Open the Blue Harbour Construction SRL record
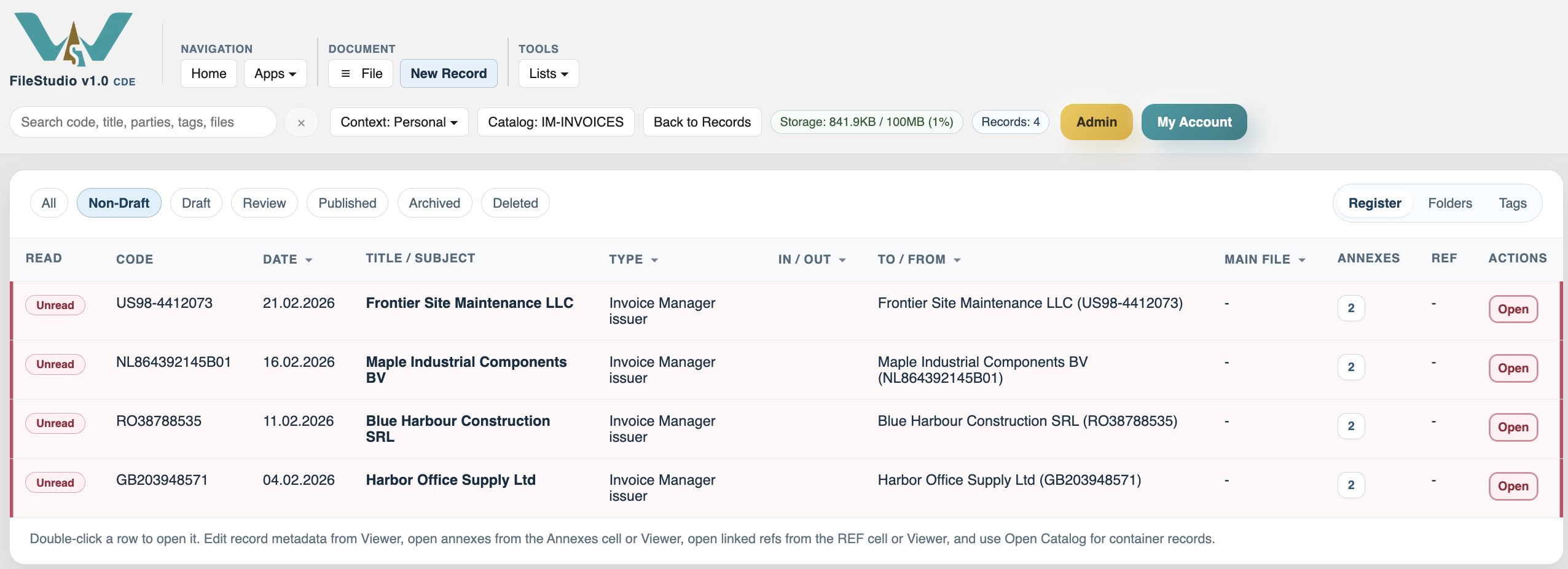Viewport: 1568px width, 569px height. tap(1513, 427)
